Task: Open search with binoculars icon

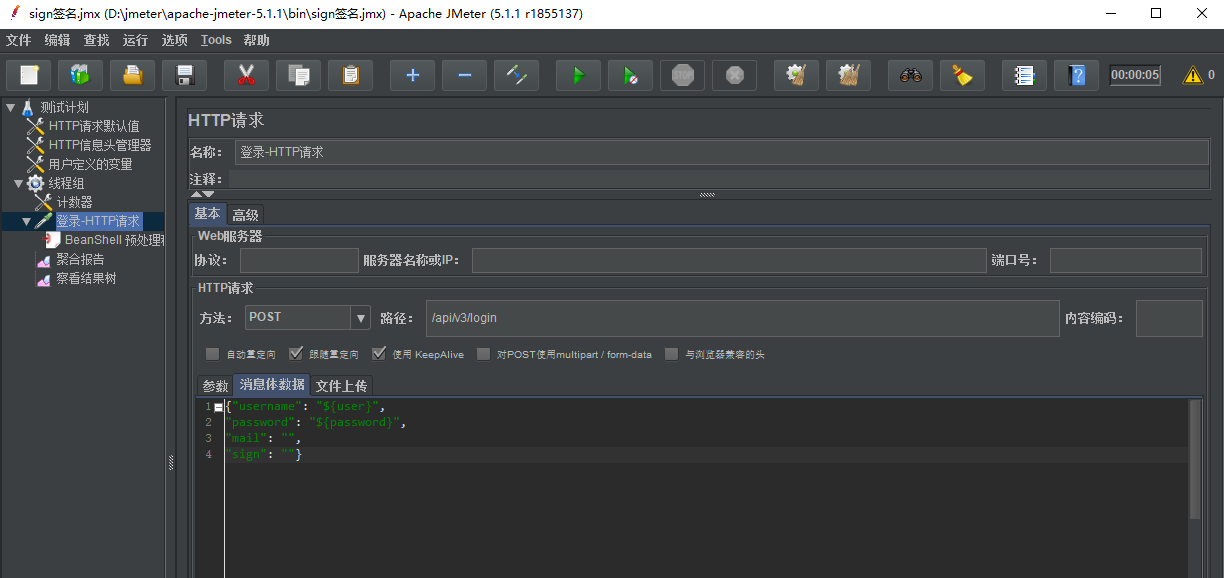Action: [x=910, y=75]
